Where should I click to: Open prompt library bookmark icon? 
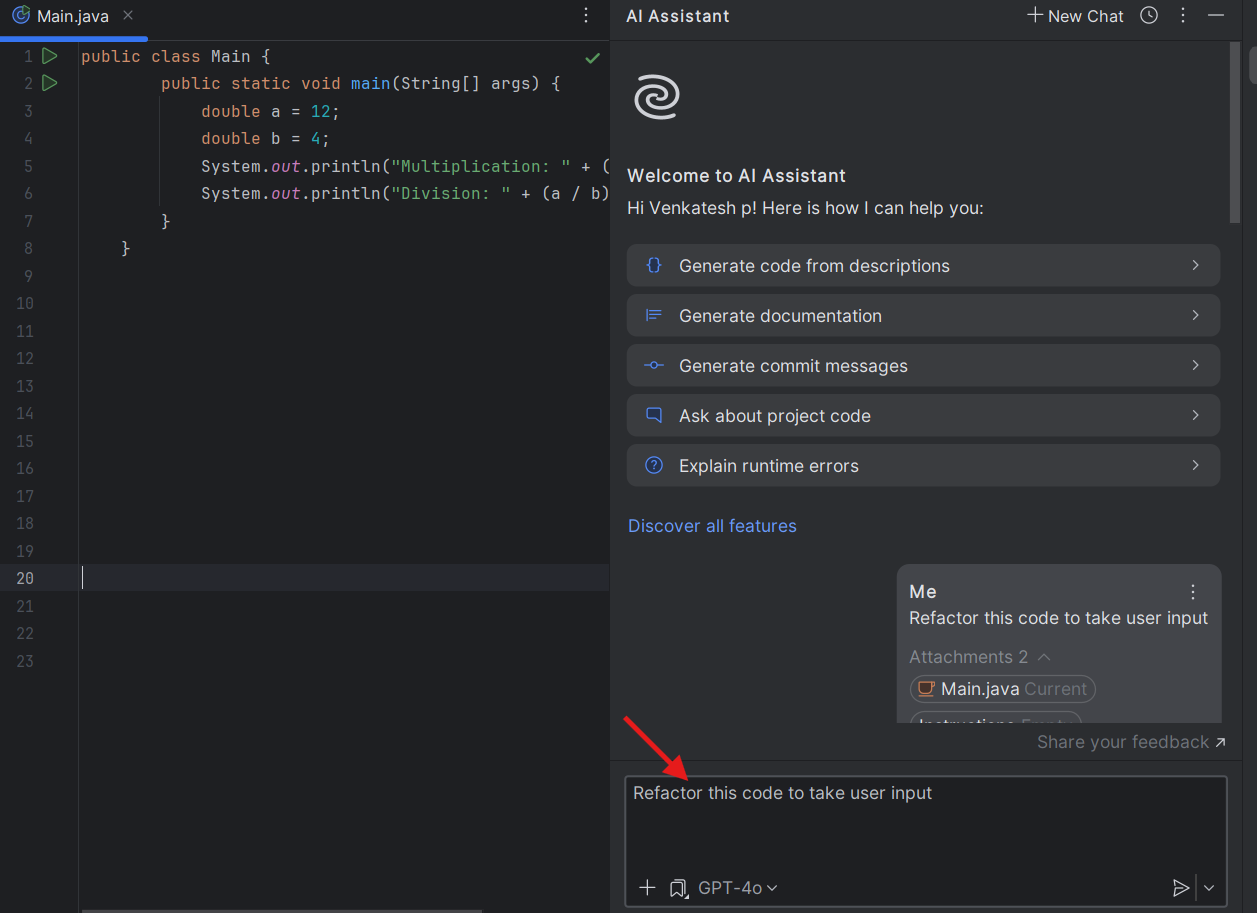click(x=678, y=887)
